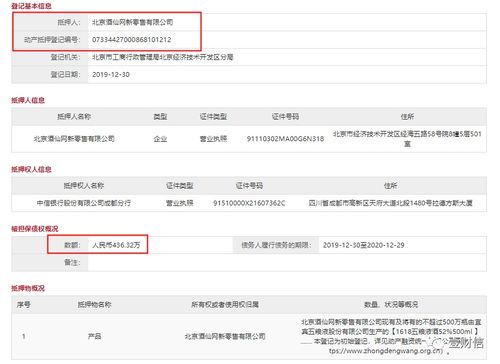Click the 抵押权人名称 column header
The image size is (500, 364).
(x=84, y=186)
